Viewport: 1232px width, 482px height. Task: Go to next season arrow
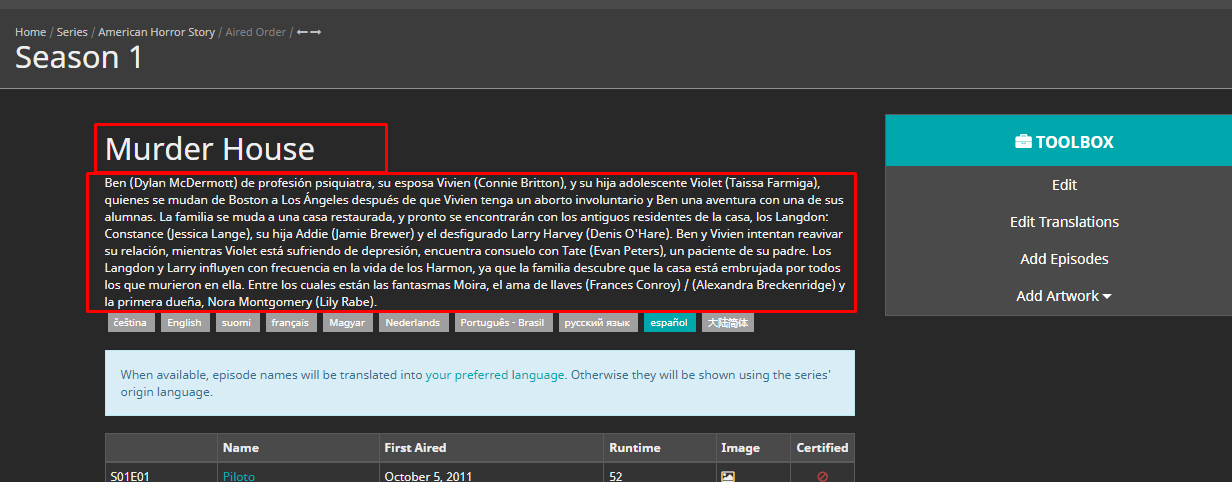[316, 32]
